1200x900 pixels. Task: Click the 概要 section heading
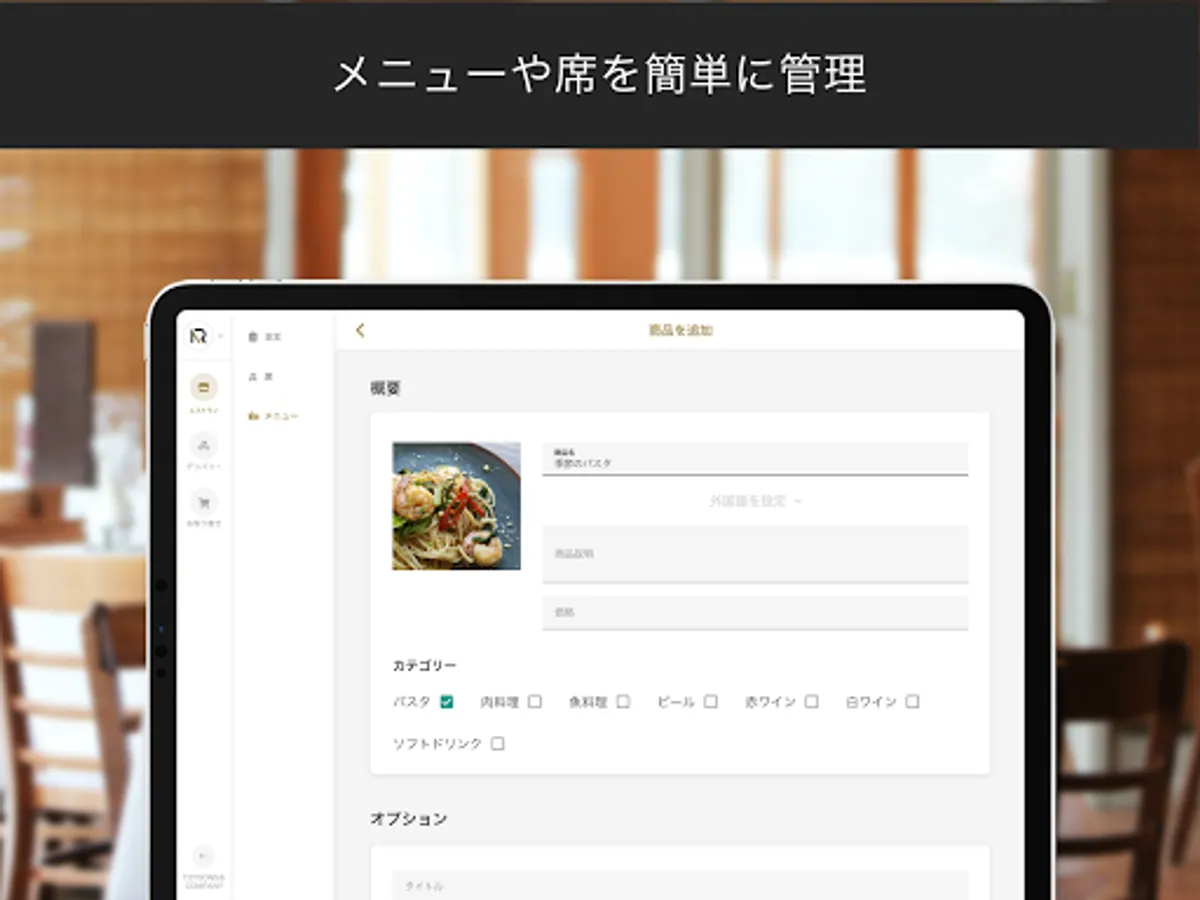click(x=385, y=389)
